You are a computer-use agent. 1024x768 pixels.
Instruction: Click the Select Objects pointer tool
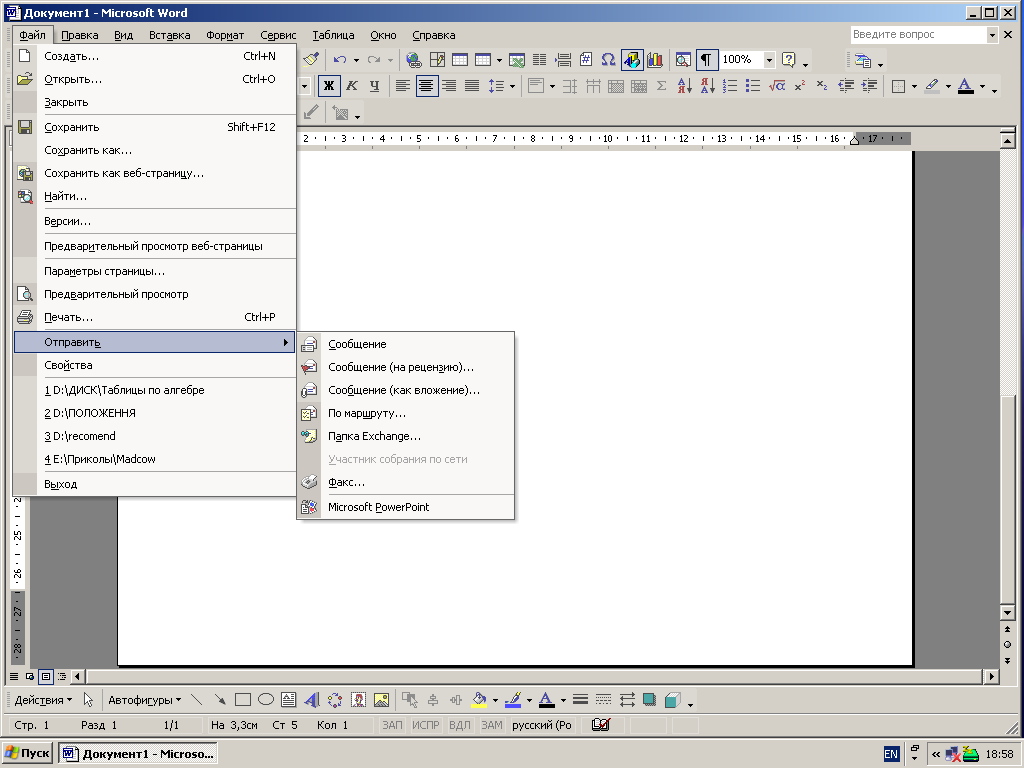88,700
